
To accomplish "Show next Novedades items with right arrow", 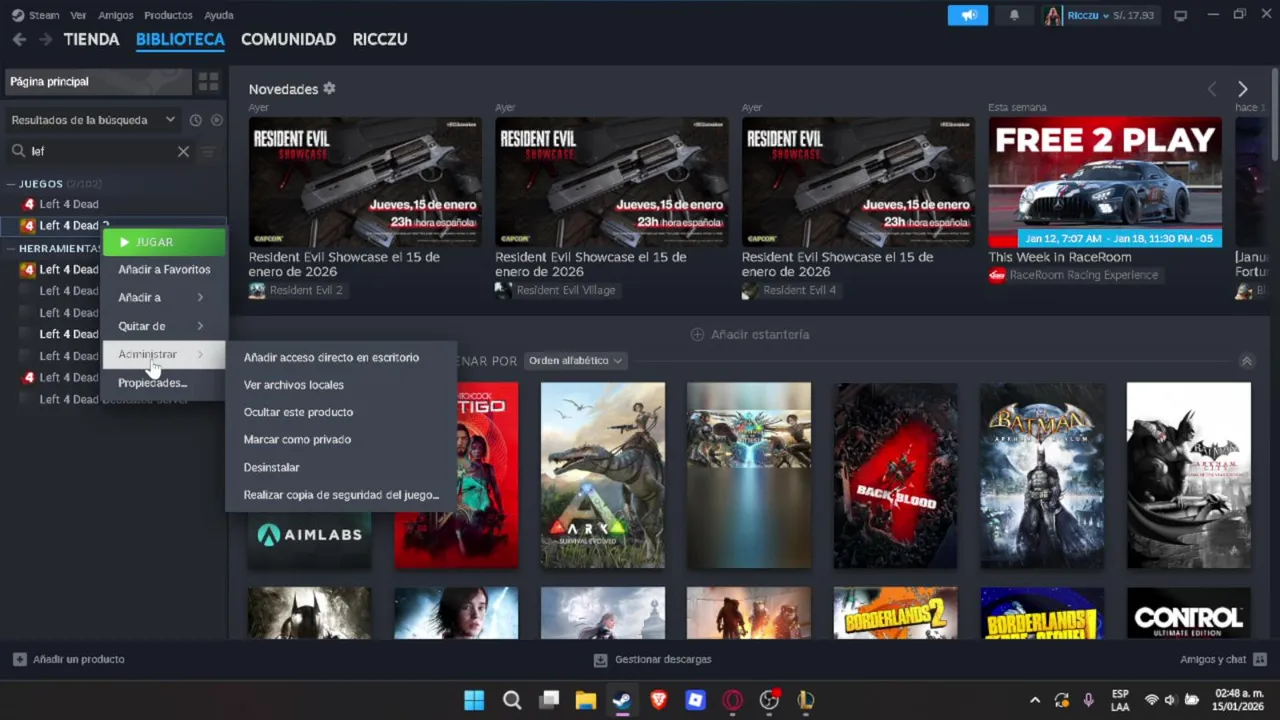I will pos(1242,89).
